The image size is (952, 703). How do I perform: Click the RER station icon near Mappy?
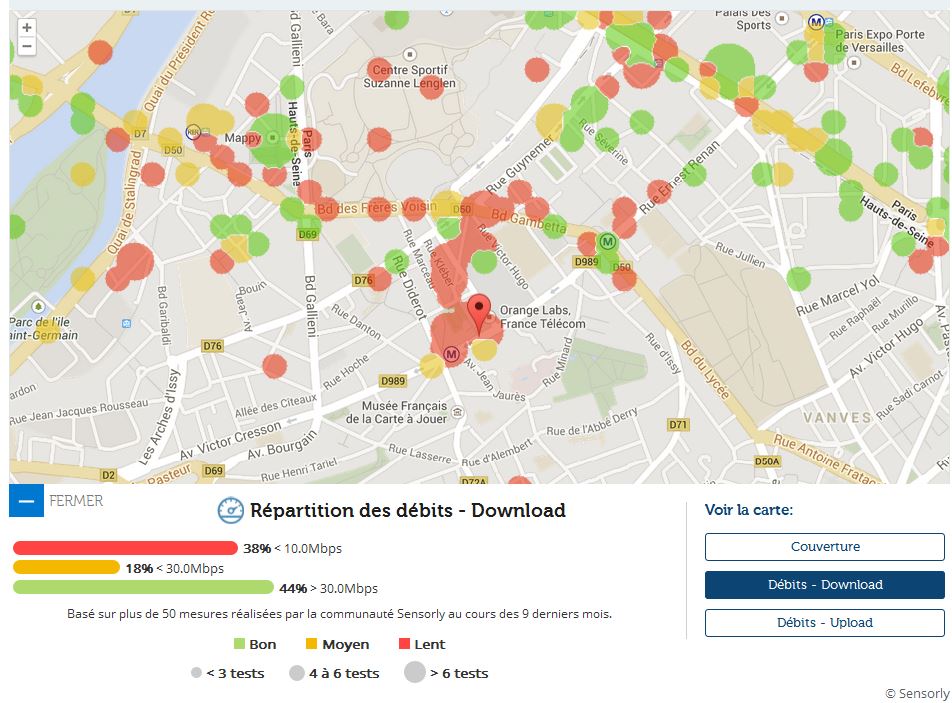193,131
